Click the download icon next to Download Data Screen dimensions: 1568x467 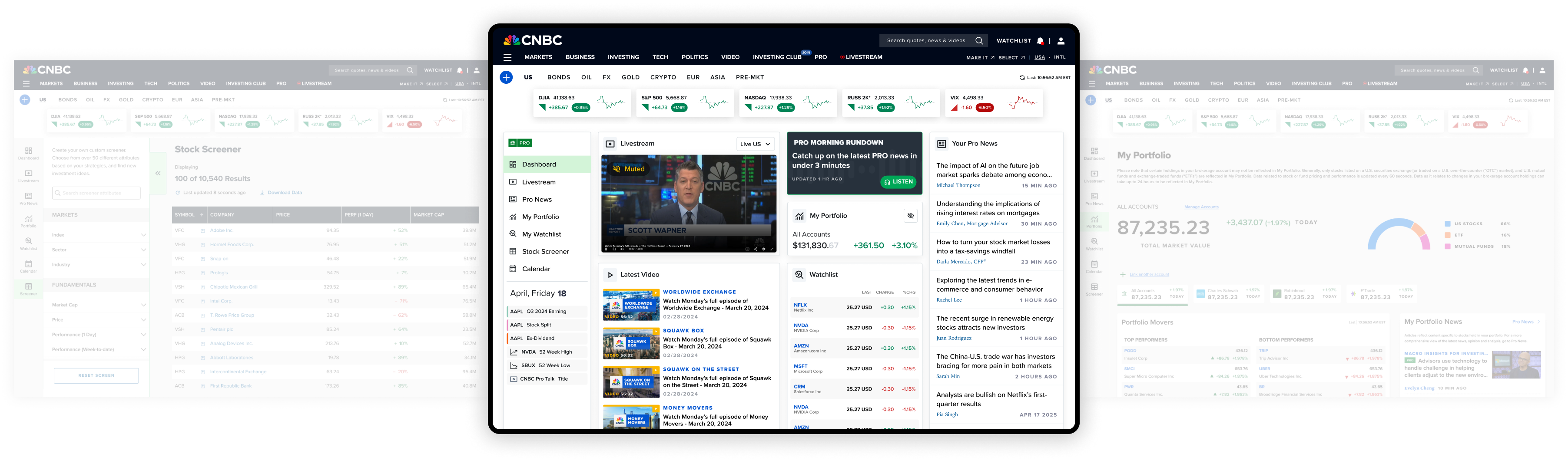tap(262, 193)
